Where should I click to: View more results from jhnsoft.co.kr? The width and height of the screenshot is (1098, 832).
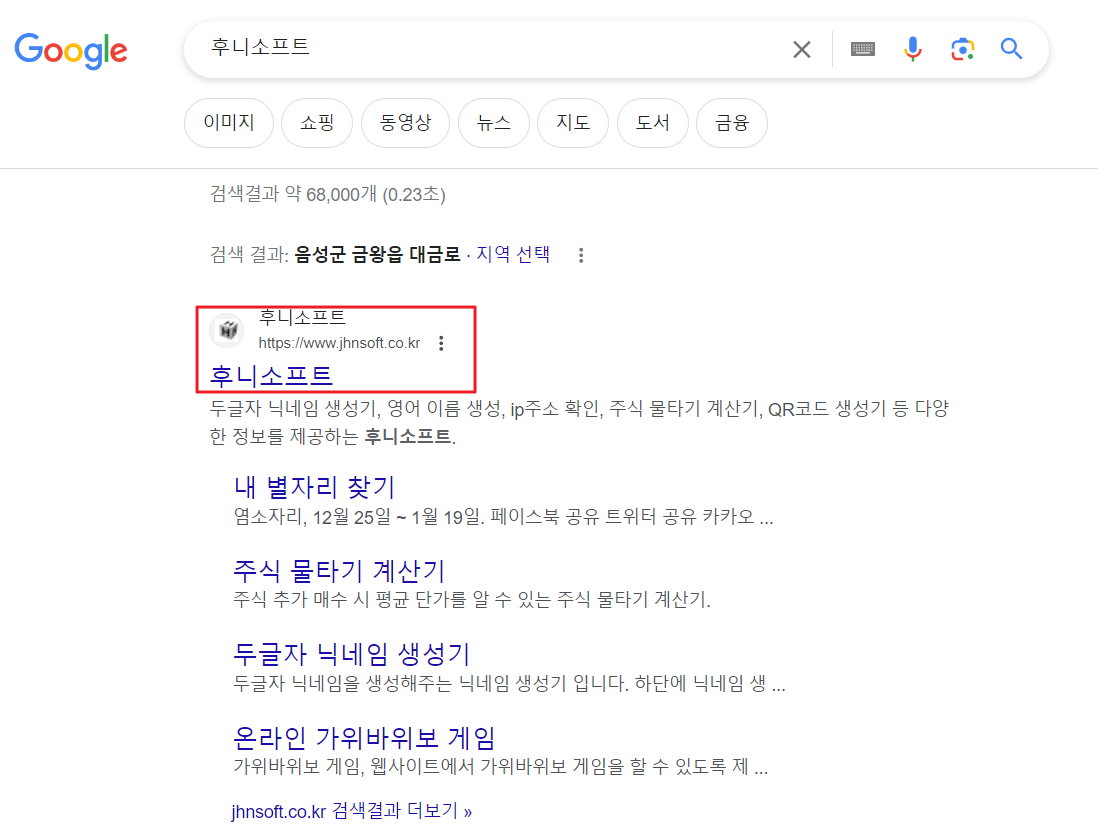tap(352, 811)
